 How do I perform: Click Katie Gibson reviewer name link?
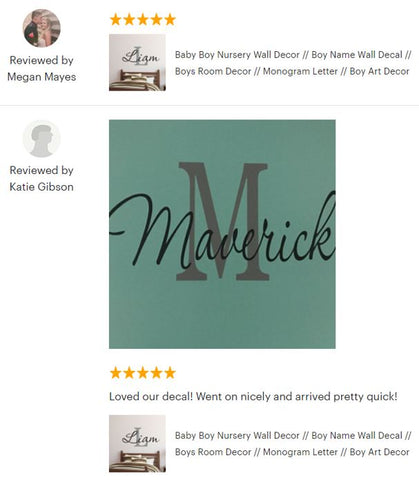pos(42,187)
